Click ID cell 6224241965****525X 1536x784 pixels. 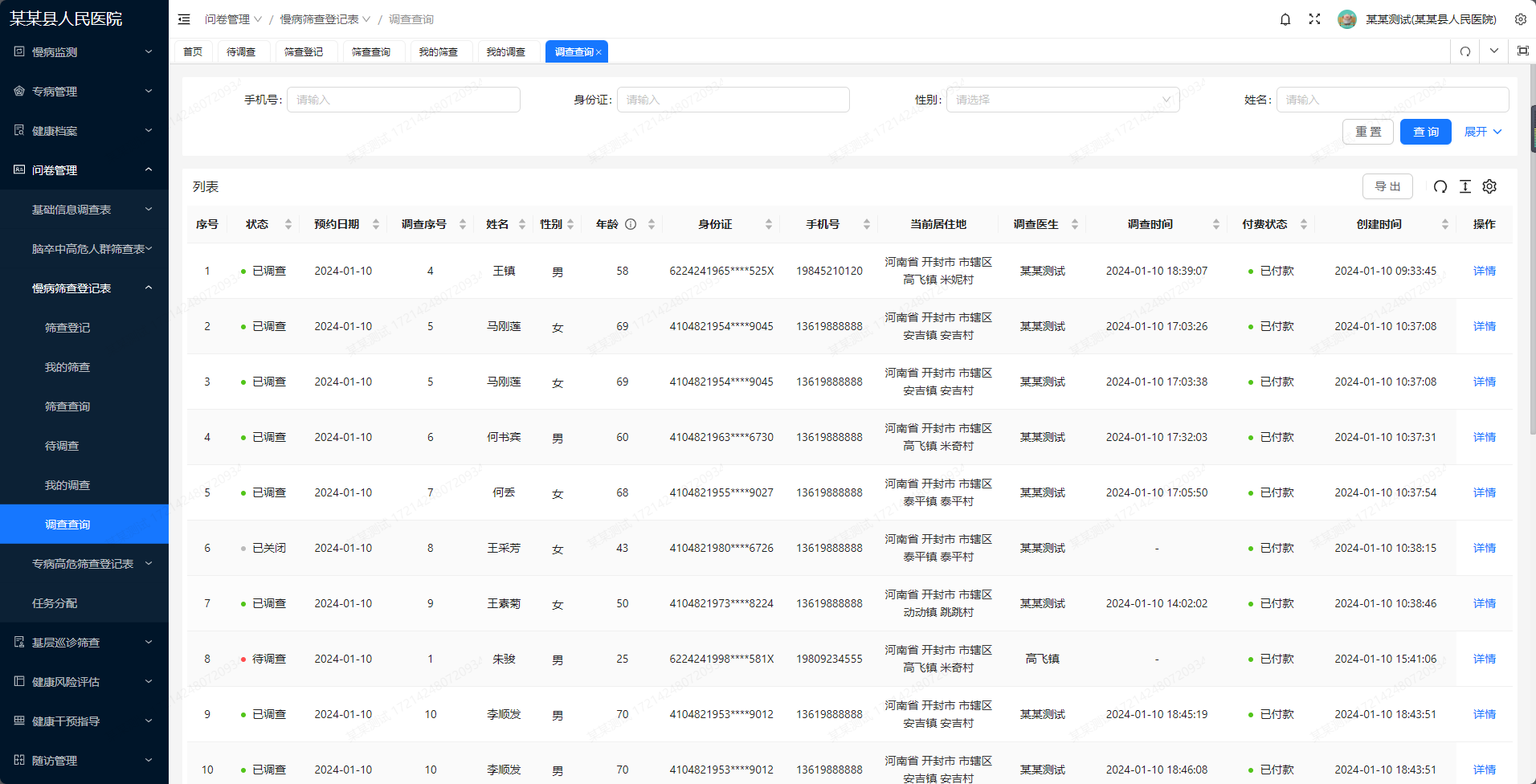click(x=721, y=271)
